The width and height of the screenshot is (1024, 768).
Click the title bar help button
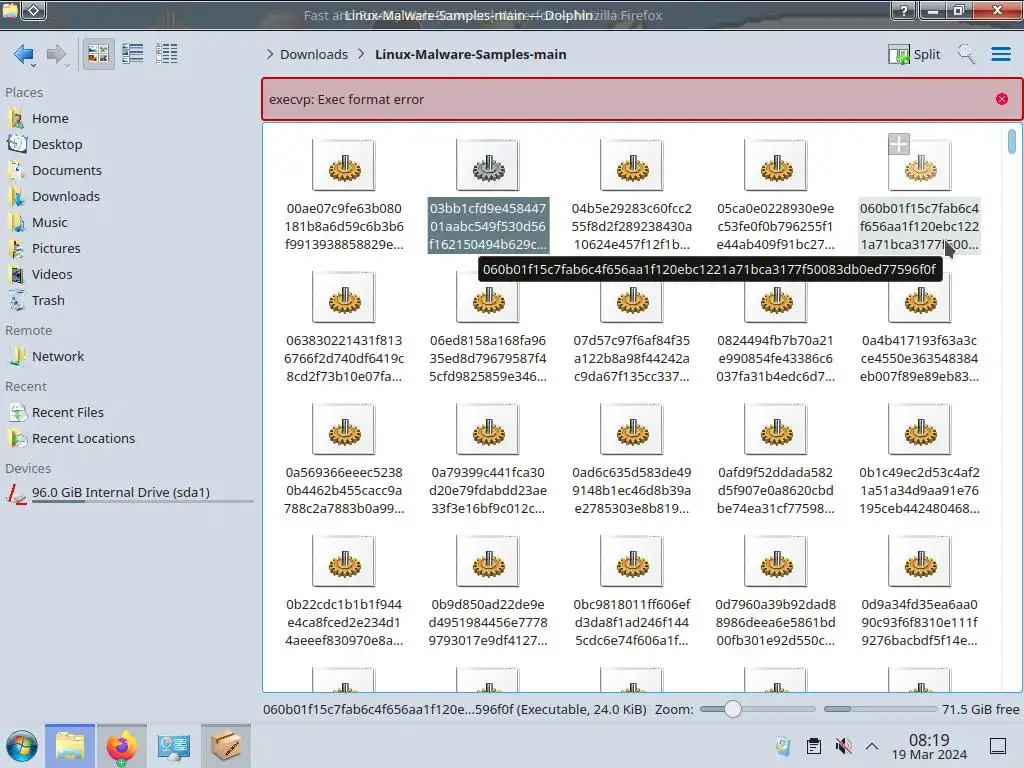pyautogui.click(x=903, y=10)
